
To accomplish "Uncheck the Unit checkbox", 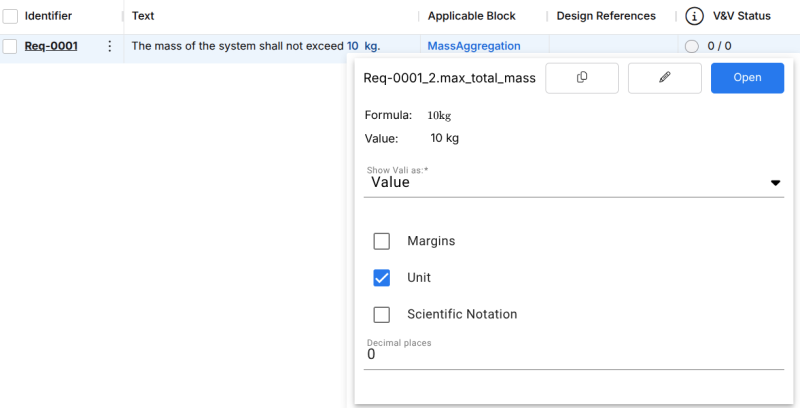I will 382,278.
